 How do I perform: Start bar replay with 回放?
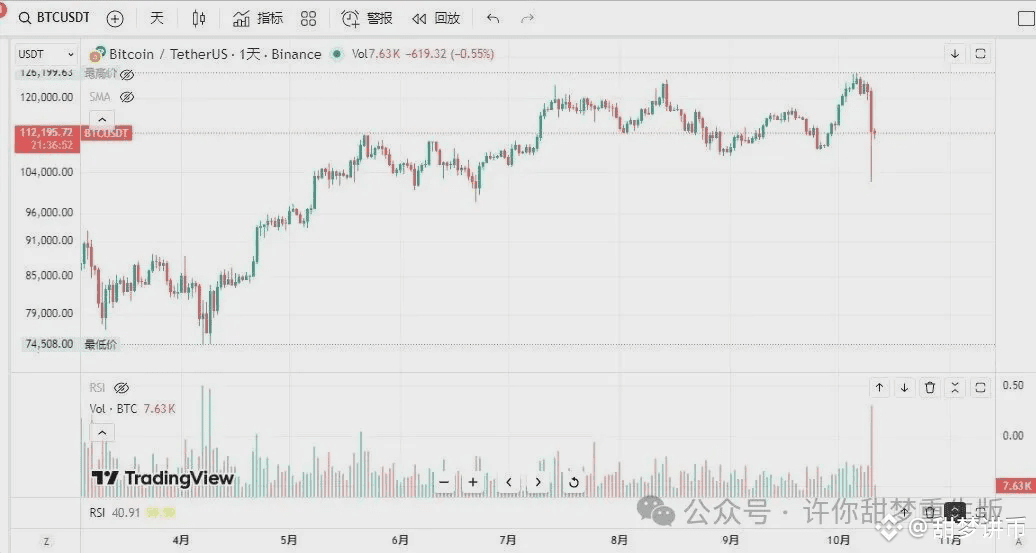click(436, 18)
